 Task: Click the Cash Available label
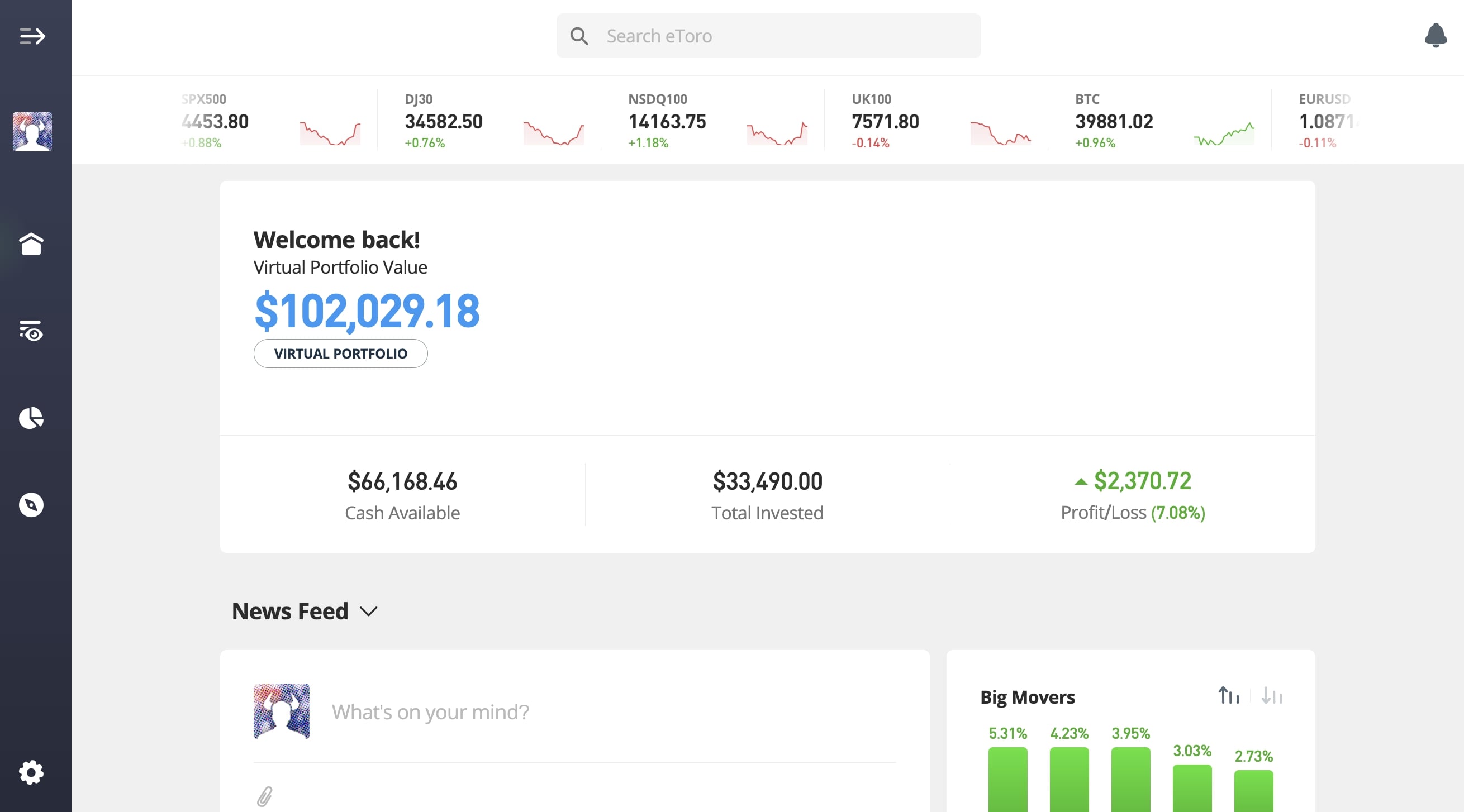(402, 513)
